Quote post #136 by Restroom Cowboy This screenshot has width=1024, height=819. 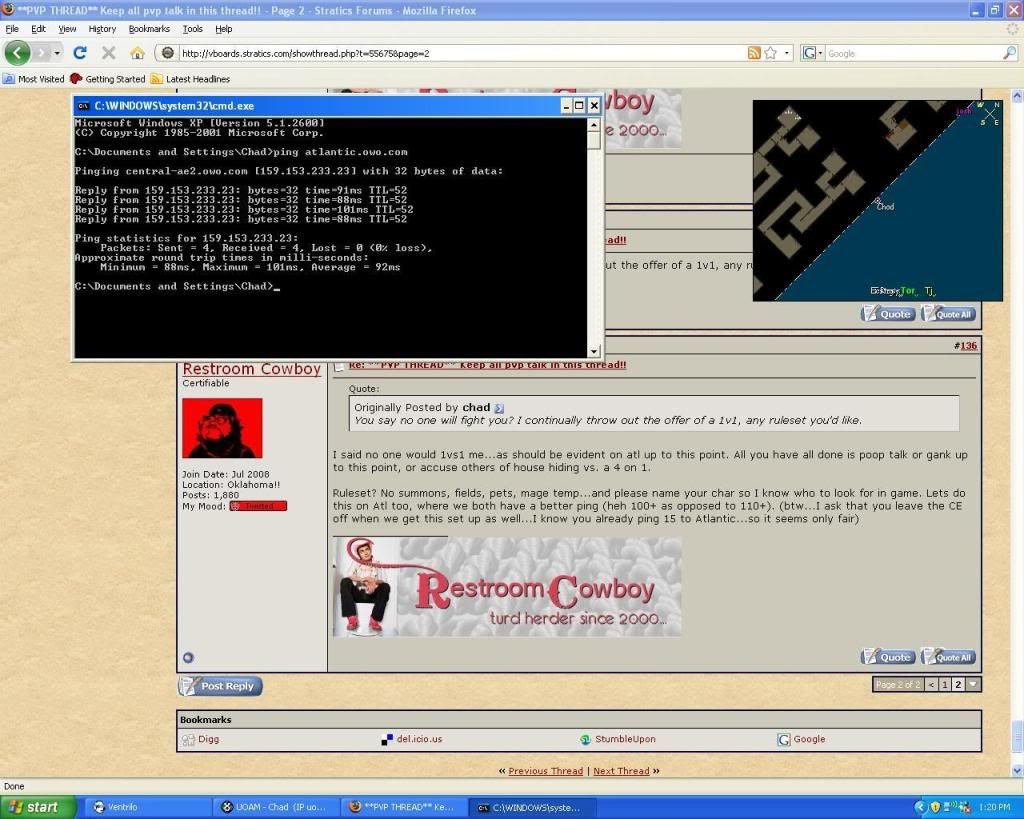click(x=888, y=657)
